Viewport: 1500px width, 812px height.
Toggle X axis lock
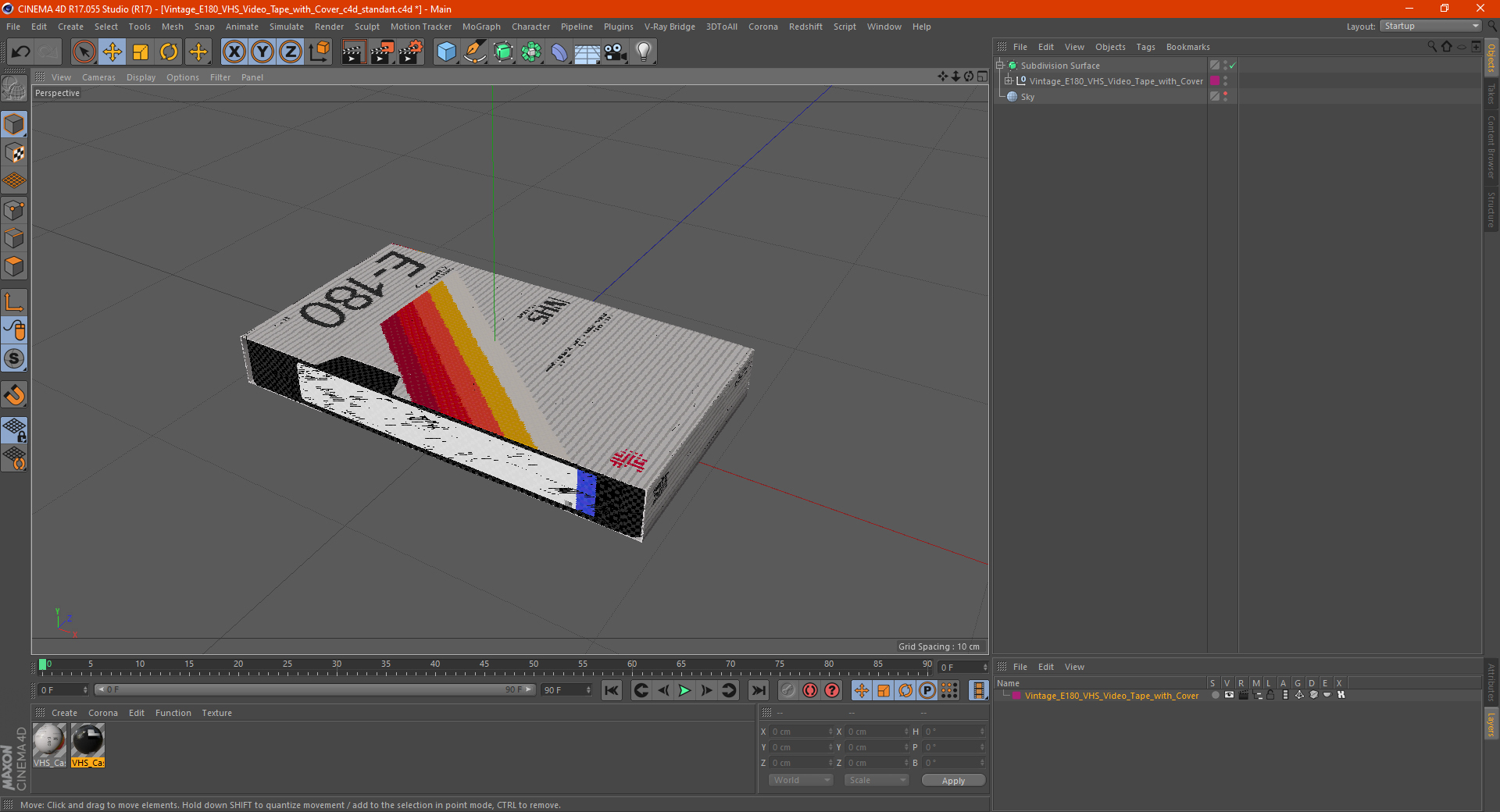pos(234,52)
